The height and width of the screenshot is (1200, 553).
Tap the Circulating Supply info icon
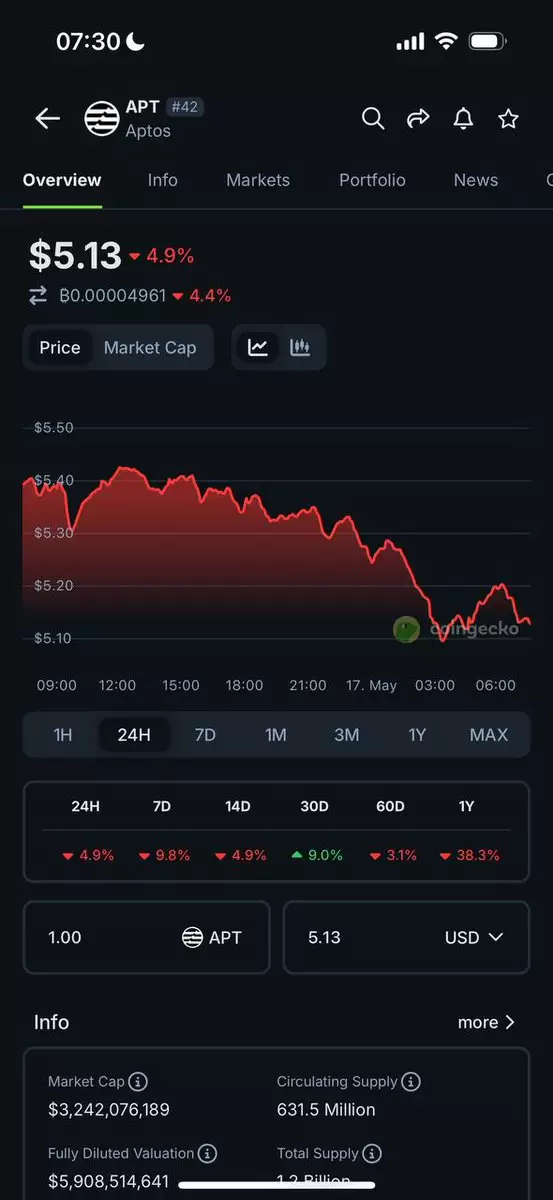[411, 1082]
